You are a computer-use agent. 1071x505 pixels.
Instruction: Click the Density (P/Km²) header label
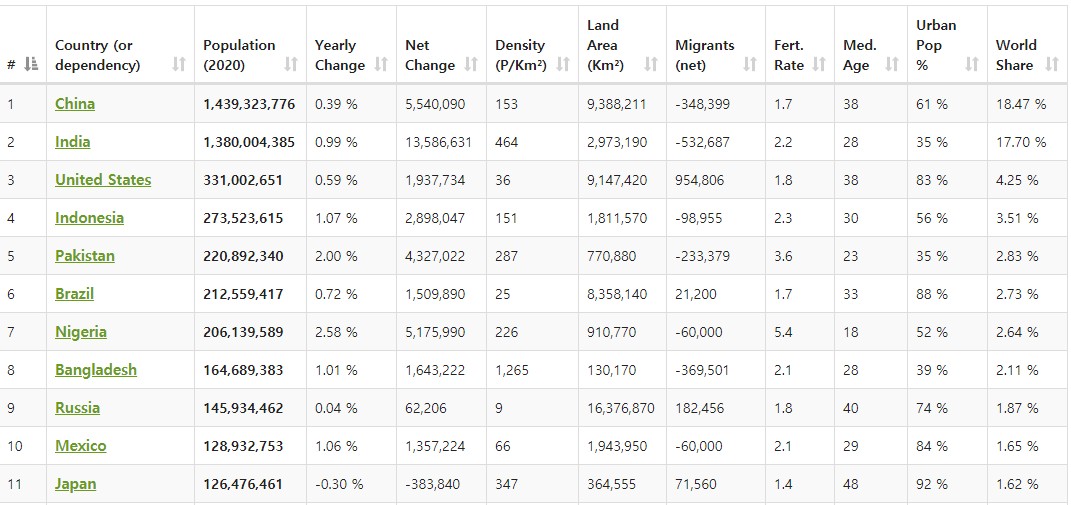click(x=520, y=55)
